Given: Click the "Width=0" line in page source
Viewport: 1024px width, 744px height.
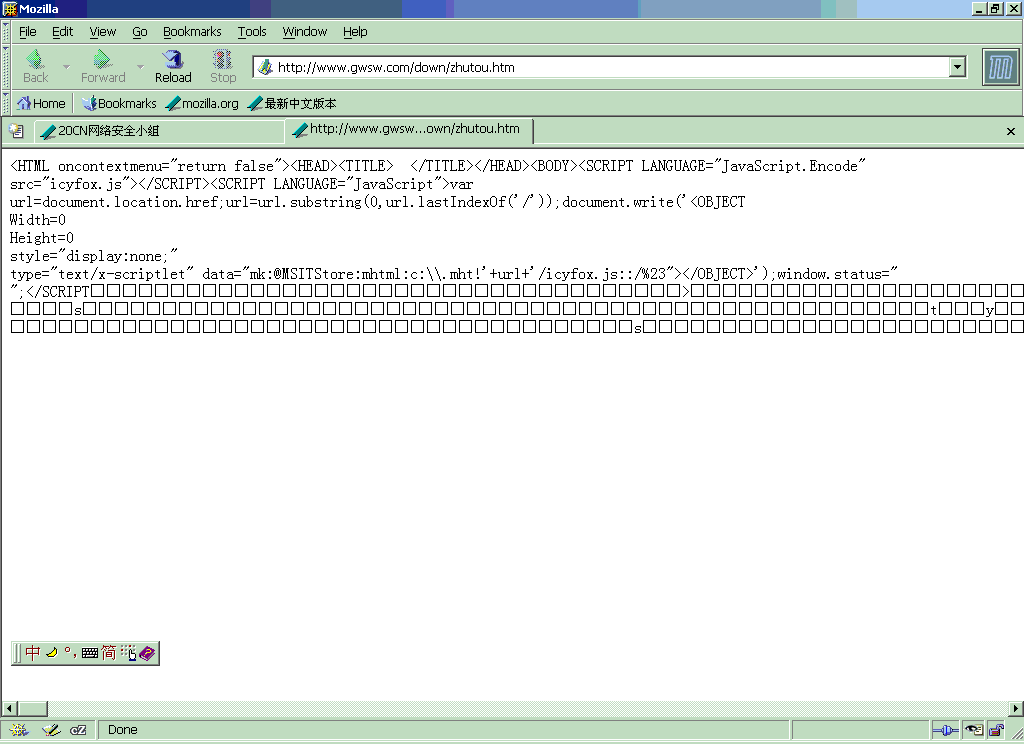Looking at the screenshot, I should coord(38,220).
